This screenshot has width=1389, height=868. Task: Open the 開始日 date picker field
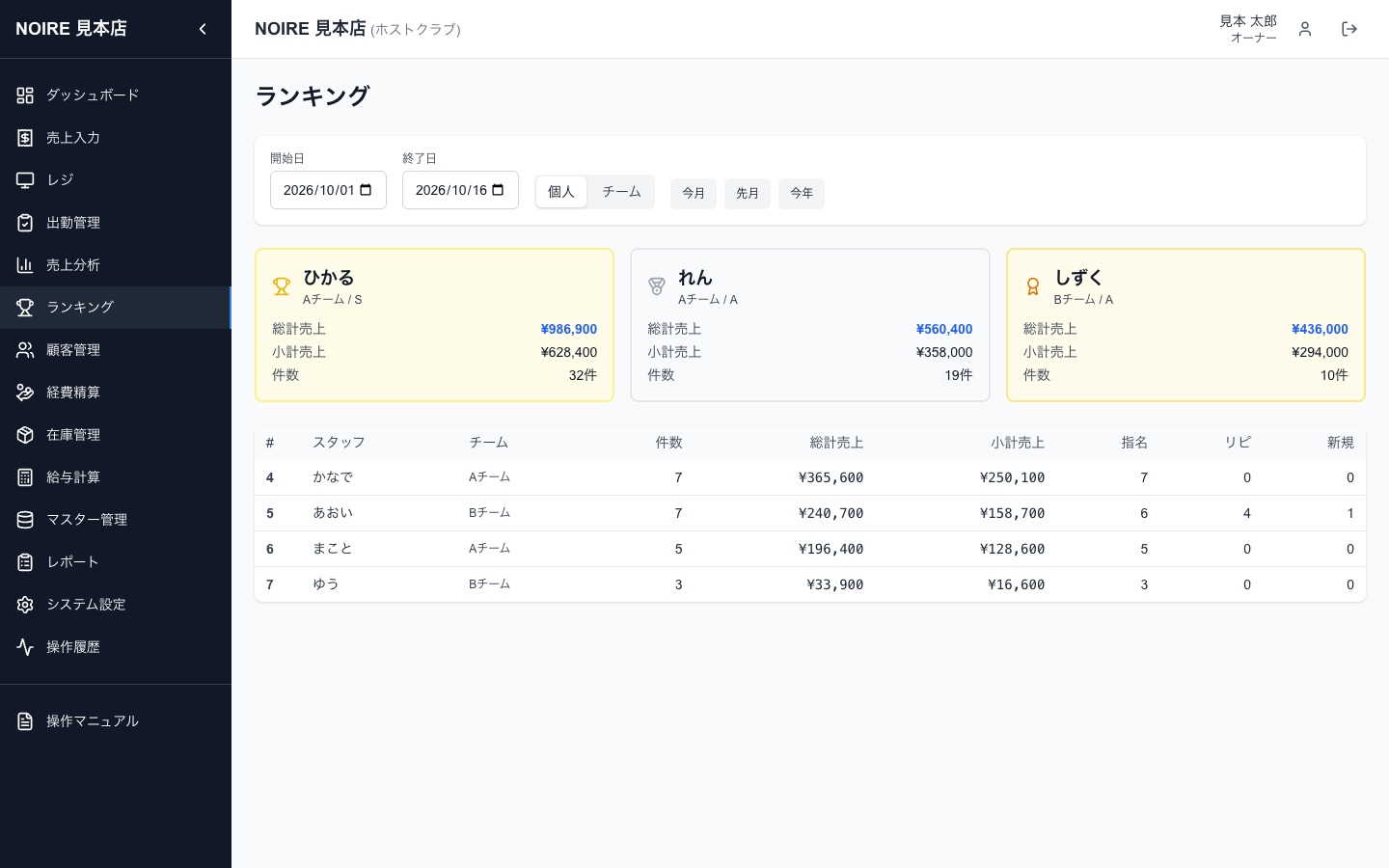(x=328, y=190)
